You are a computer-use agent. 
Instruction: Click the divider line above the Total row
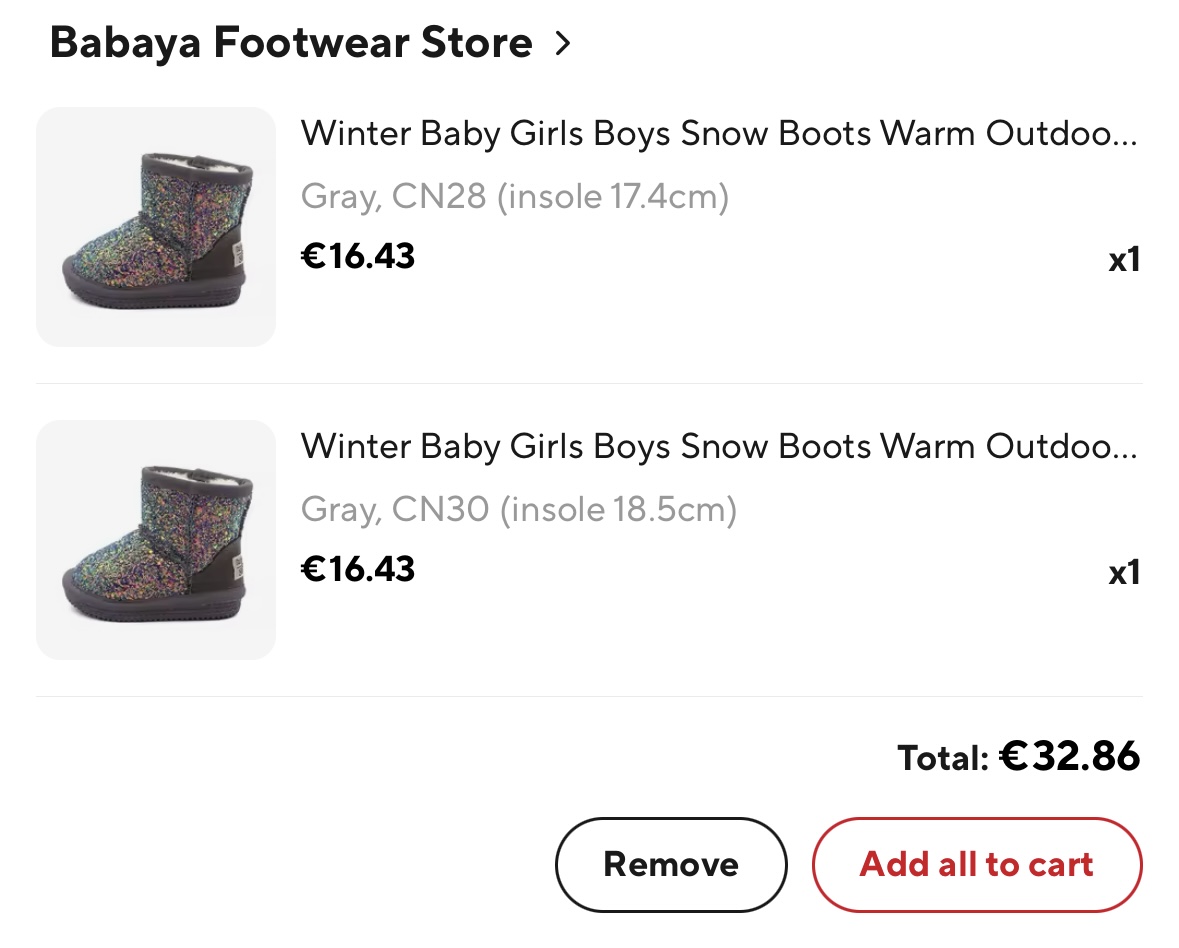(589, 696)
